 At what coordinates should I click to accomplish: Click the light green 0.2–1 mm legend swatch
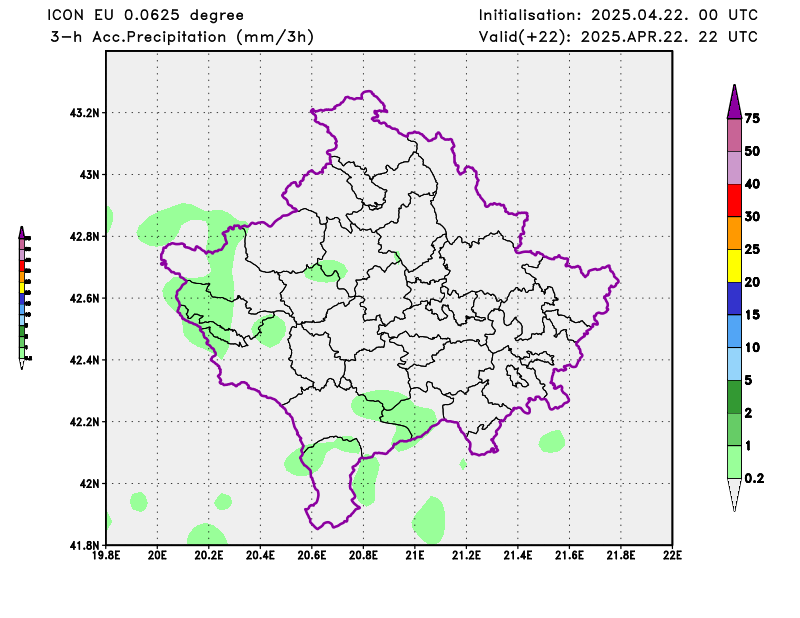734,462
